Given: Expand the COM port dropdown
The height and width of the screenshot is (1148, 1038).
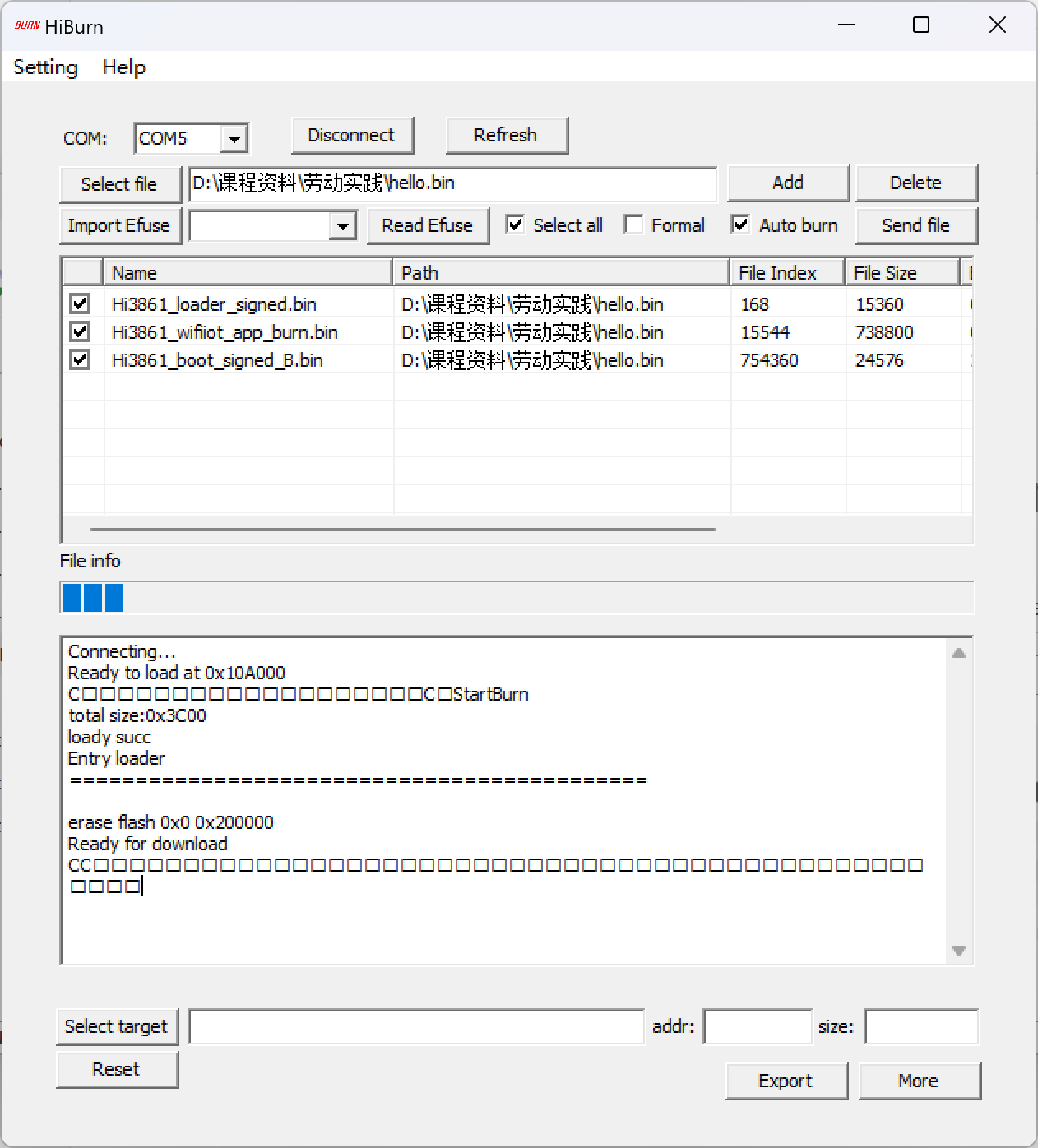Looking at the screenshot, I should tap(234, 139).
